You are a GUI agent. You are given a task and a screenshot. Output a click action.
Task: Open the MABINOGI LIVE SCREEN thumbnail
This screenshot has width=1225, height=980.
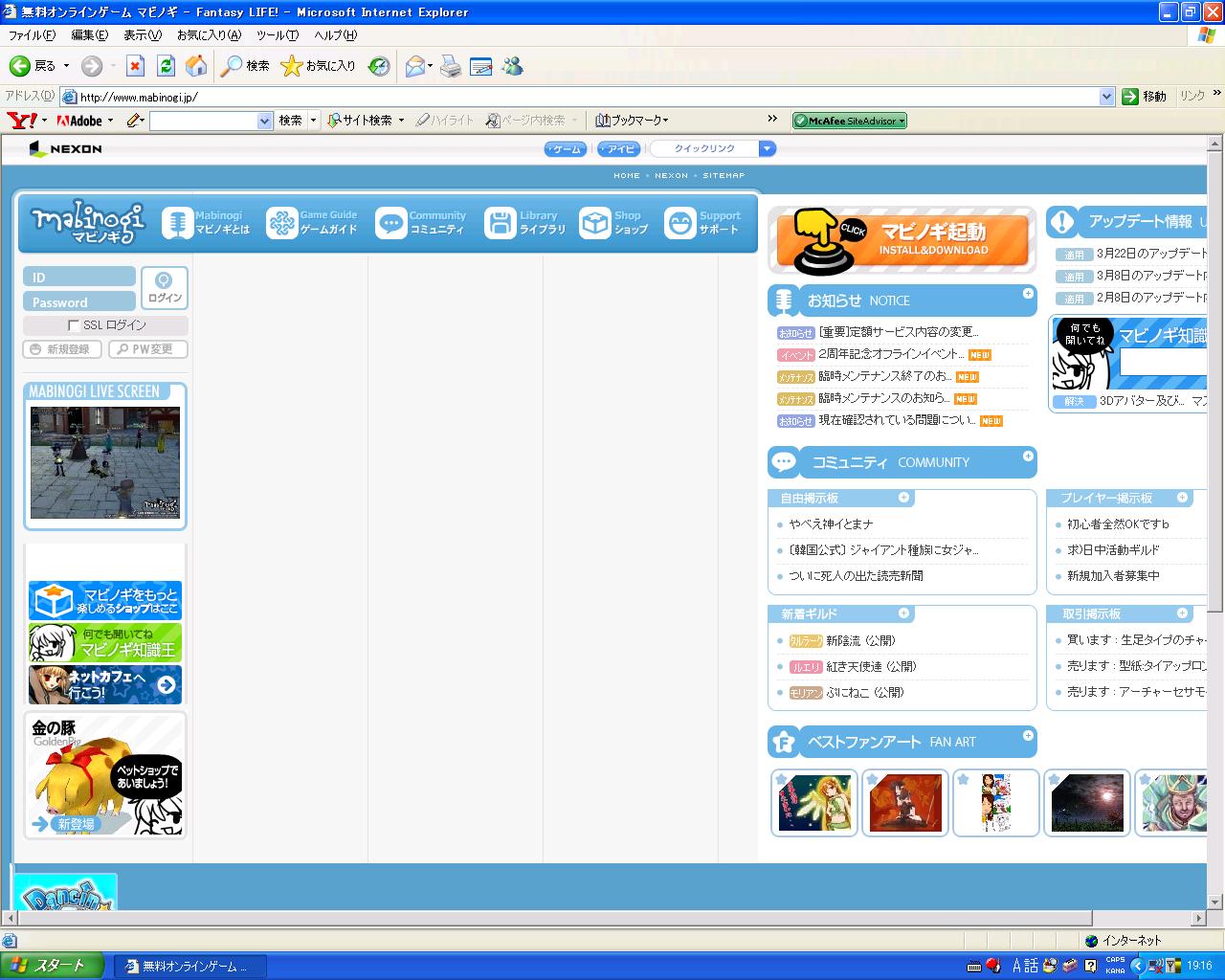point(105,462)
